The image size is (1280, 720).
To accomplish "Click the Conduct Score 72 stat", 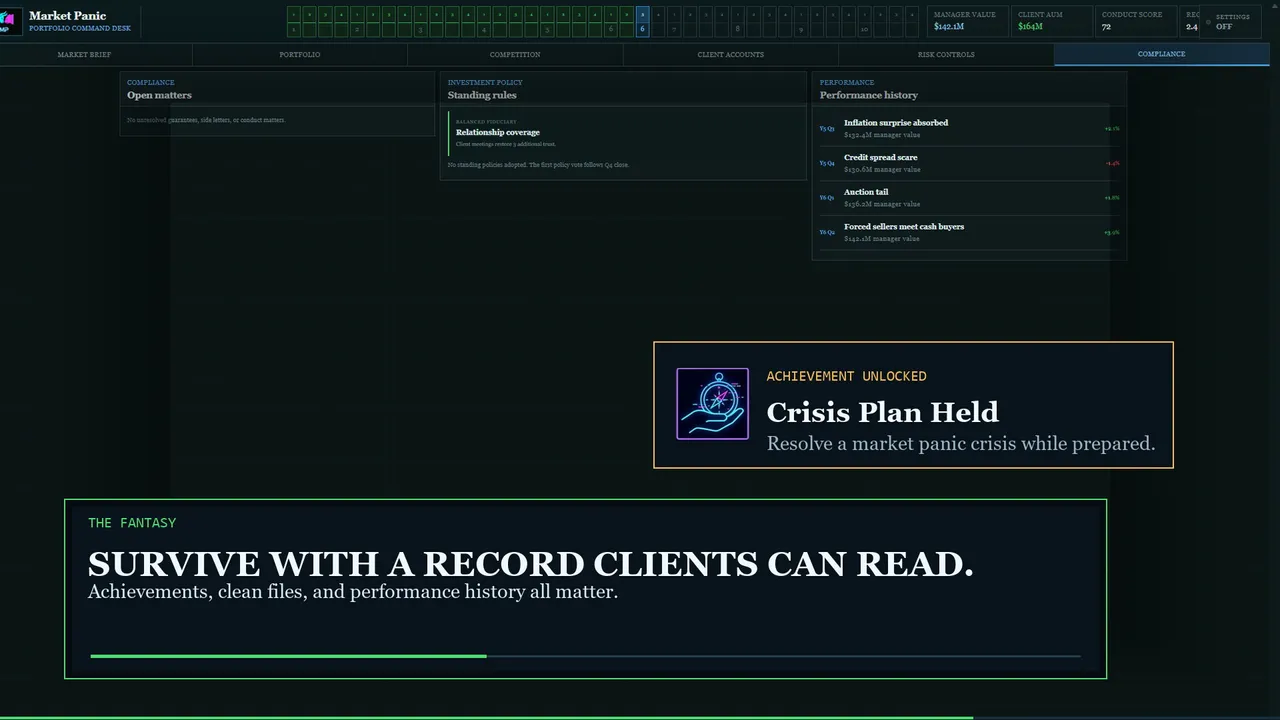I will 1136,21.
